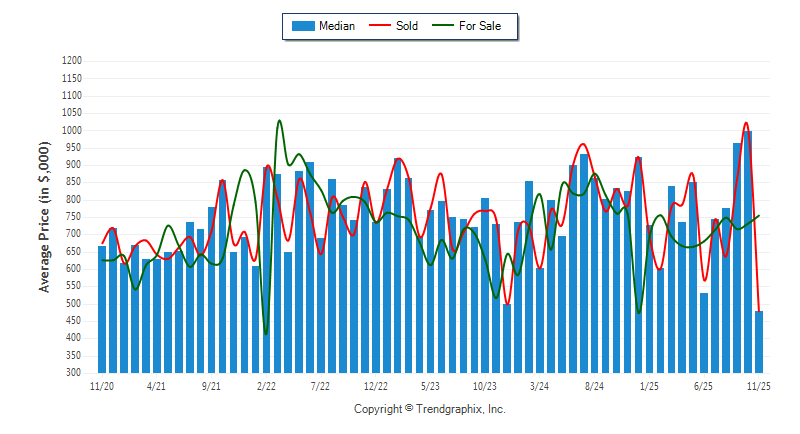The width and height of the screenshot is (800, 434).
Task: Click the green line's highest peak
Action: (x=279, y=121)
